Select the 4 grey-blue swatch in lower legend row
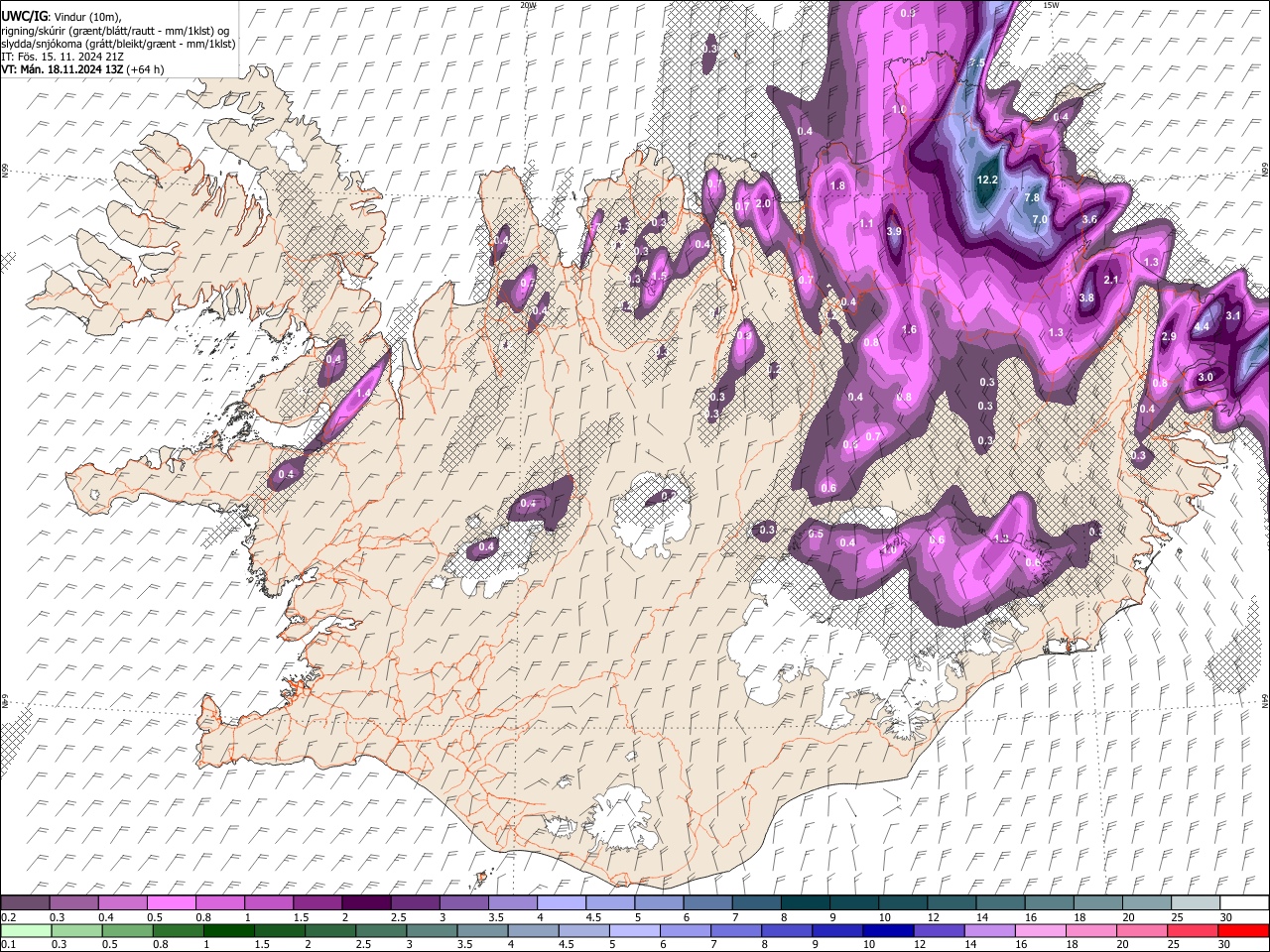1270x952 pixels. pyautogui.click(x=532, y=930)
